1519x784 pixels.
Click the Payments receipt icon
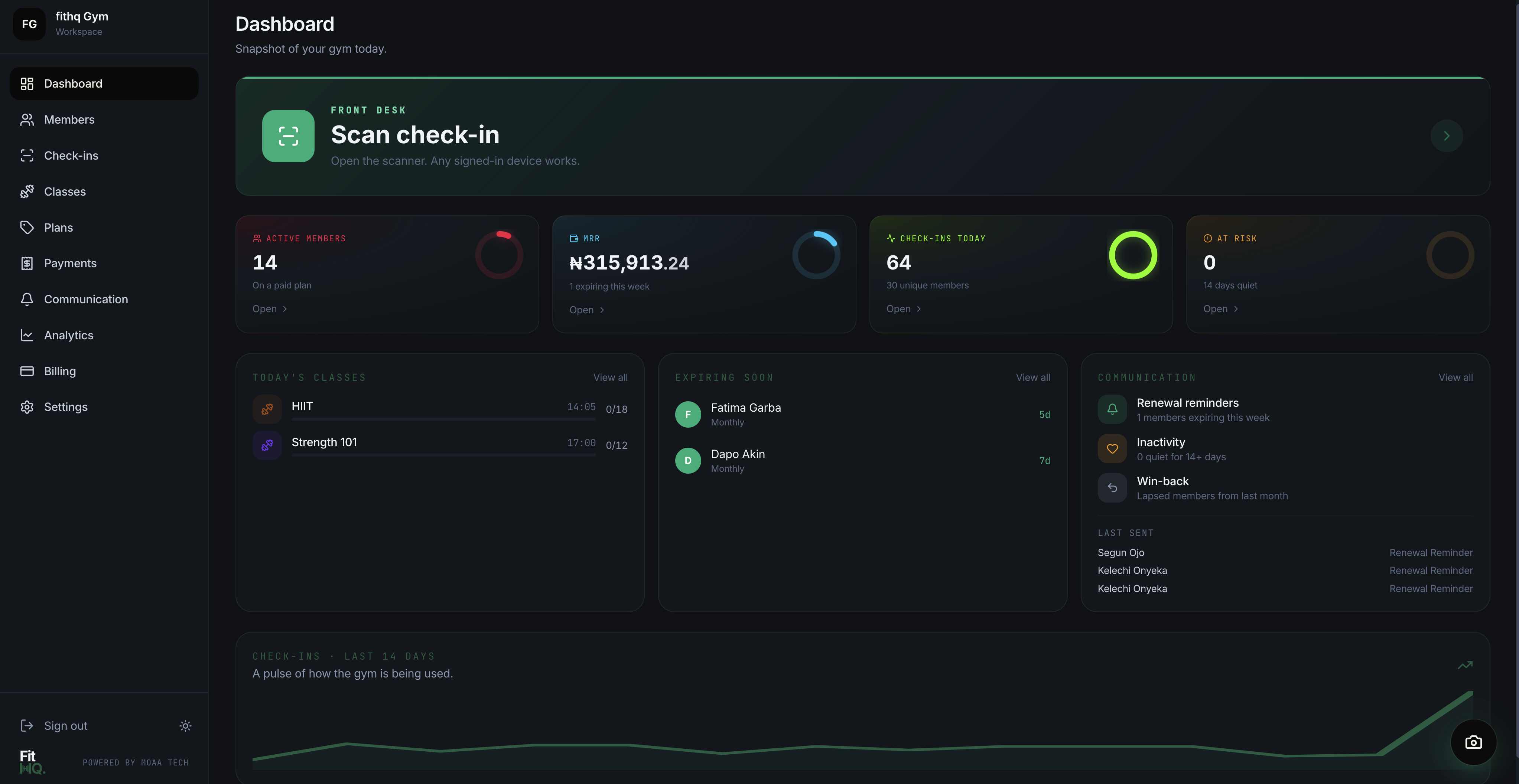coord(26,264)
